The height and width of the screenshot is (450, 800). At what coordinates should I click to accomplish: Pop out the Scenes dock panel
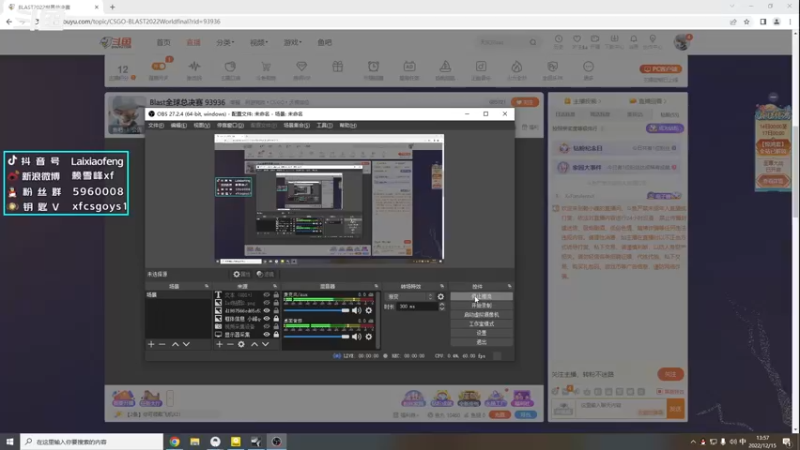click(x=207, y=286)
